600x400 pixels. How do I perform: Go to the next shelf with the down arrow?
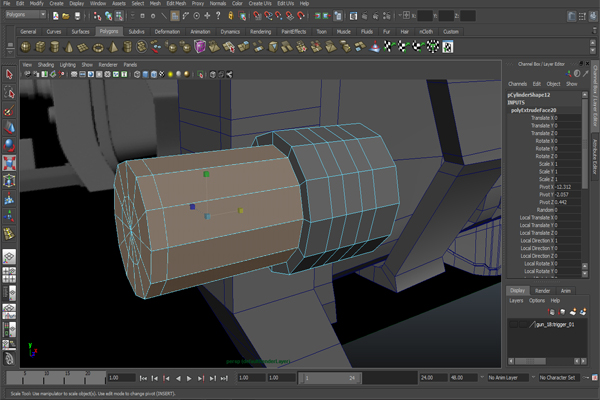pos(593,51)
